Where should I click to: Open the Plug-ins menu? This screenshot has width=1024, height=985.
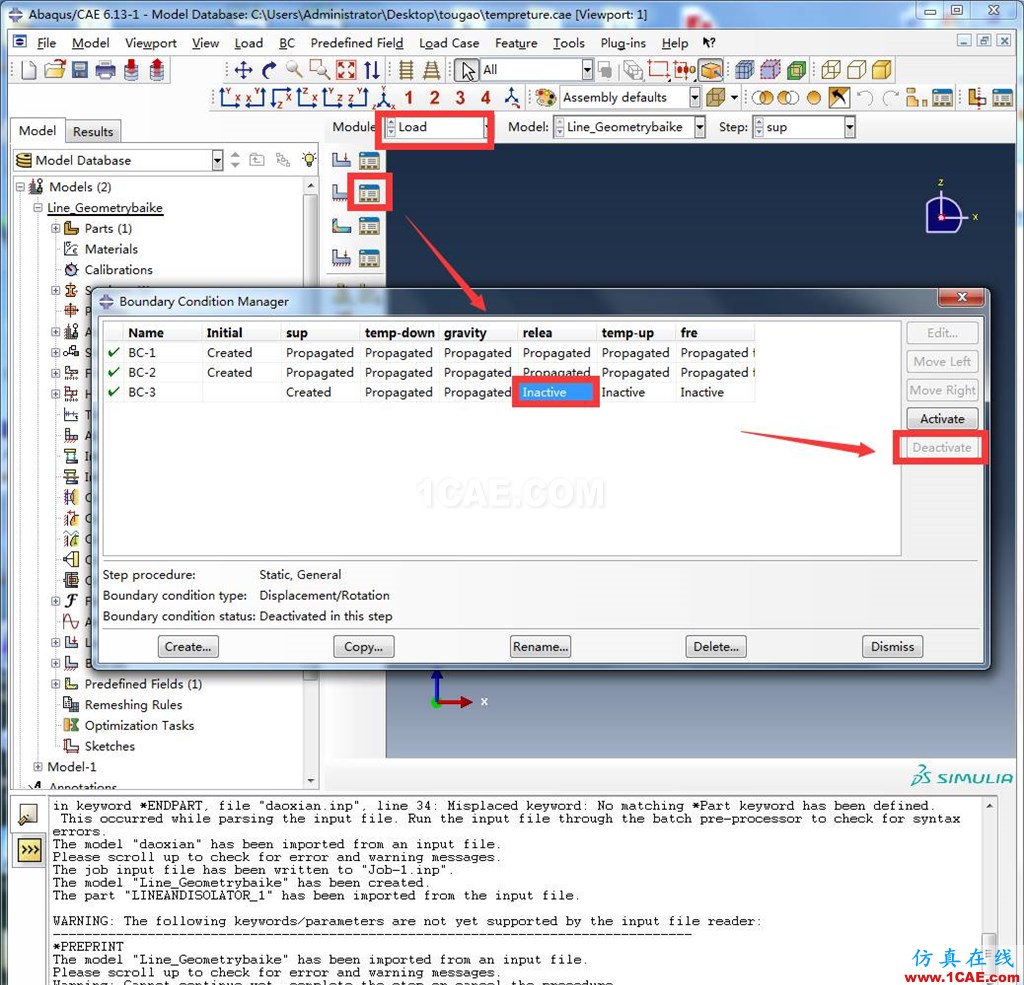[623, 43]
